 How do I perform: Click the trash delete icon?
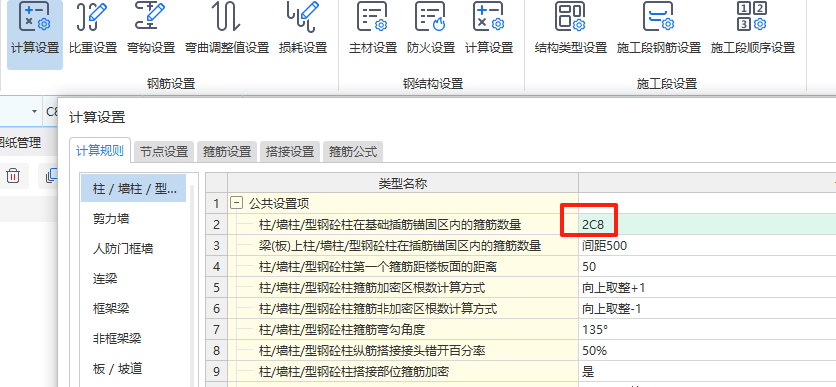tap(13, 175)
